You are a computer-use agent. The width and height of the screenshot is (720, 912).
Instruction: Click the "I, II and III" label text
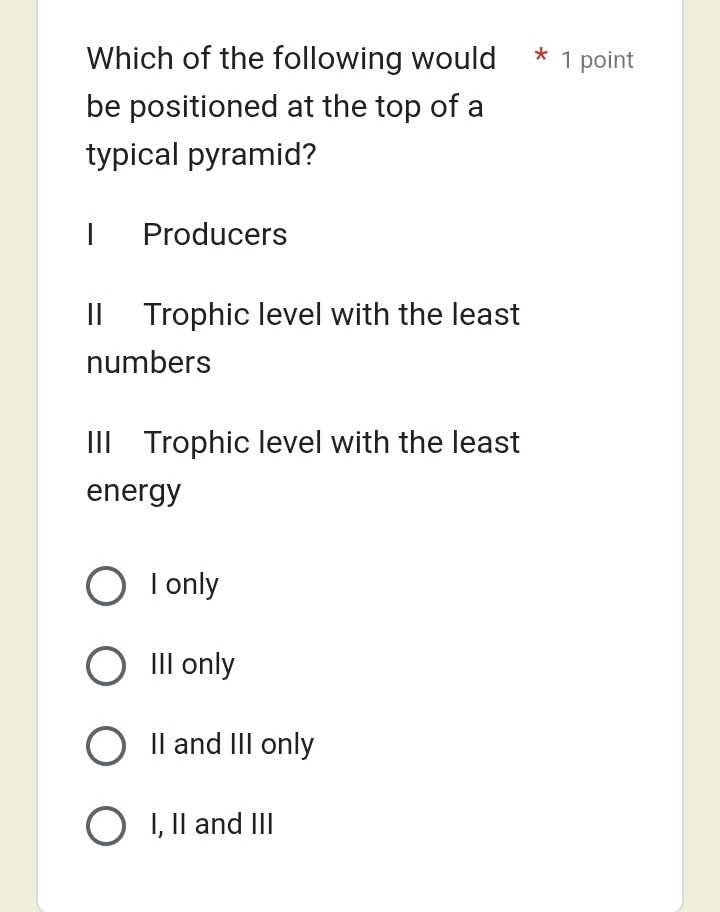point(212,825)
